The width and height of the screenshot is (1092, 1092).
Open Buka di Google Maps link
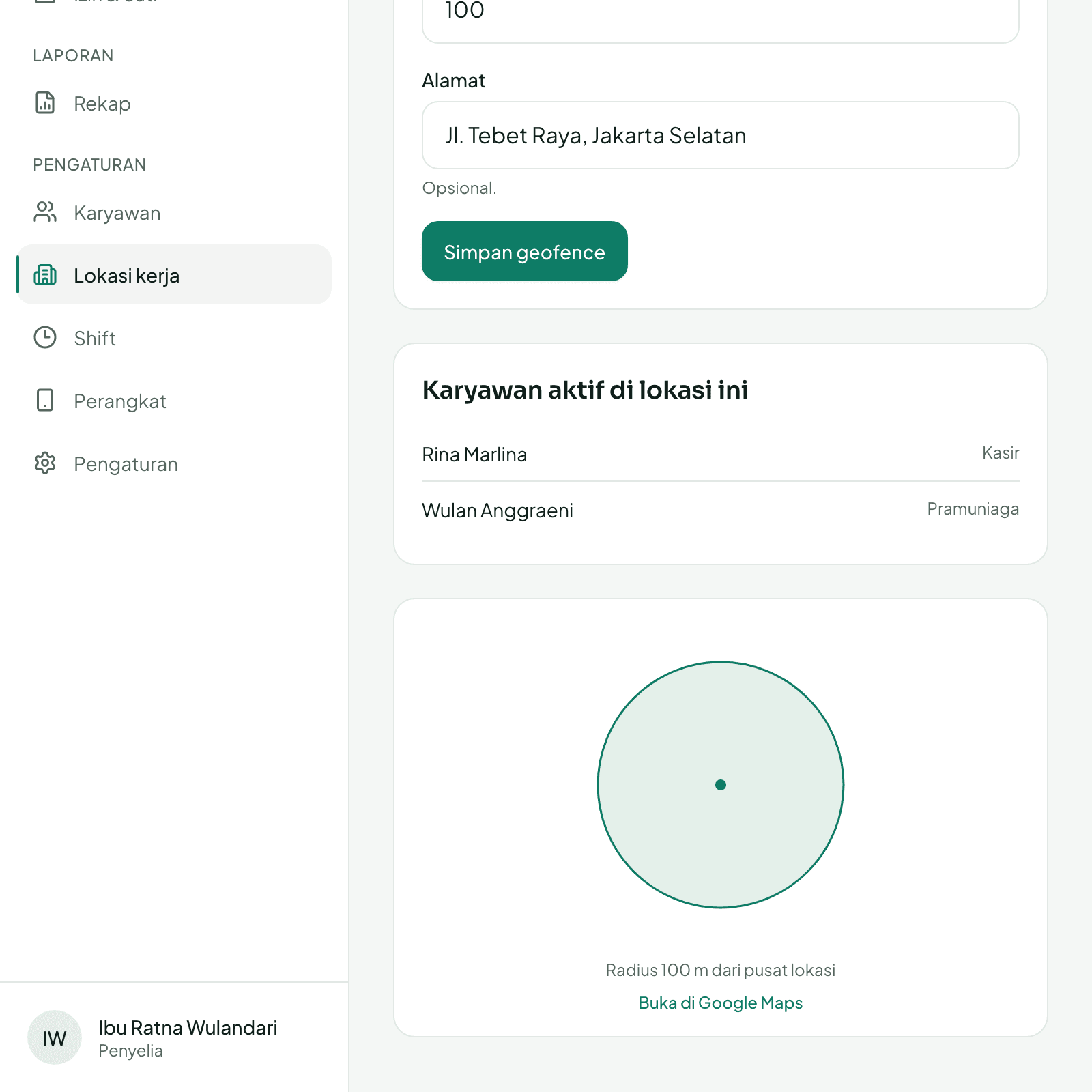[721, 1003]
